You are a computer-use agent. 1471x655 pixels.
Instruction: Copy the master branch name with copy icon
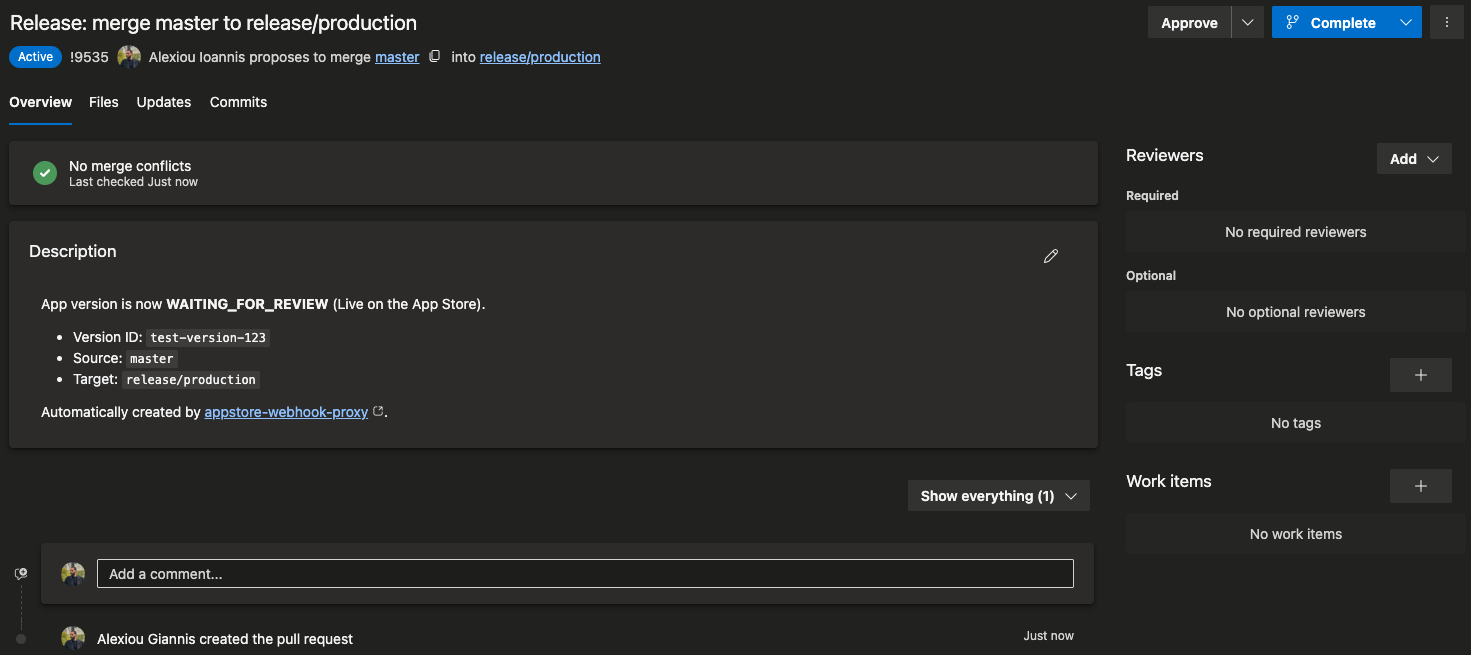(434, 57)
